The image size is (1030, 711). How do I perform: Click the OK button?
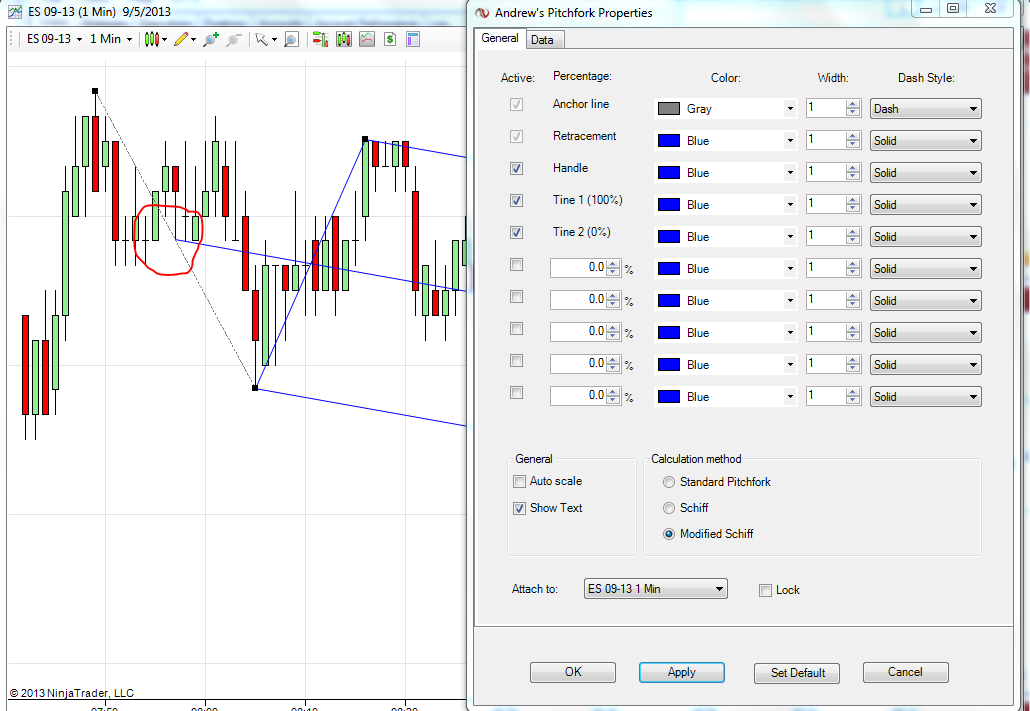pyautogui.click(x=573, y=672)
